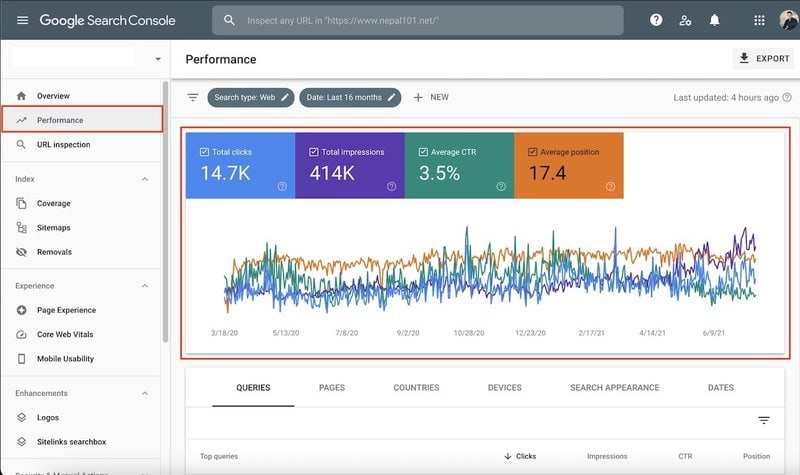This screenshot has width=800, height=475.
Task: Toggle the Total clicks checkbox
Action: coord(204,152)
